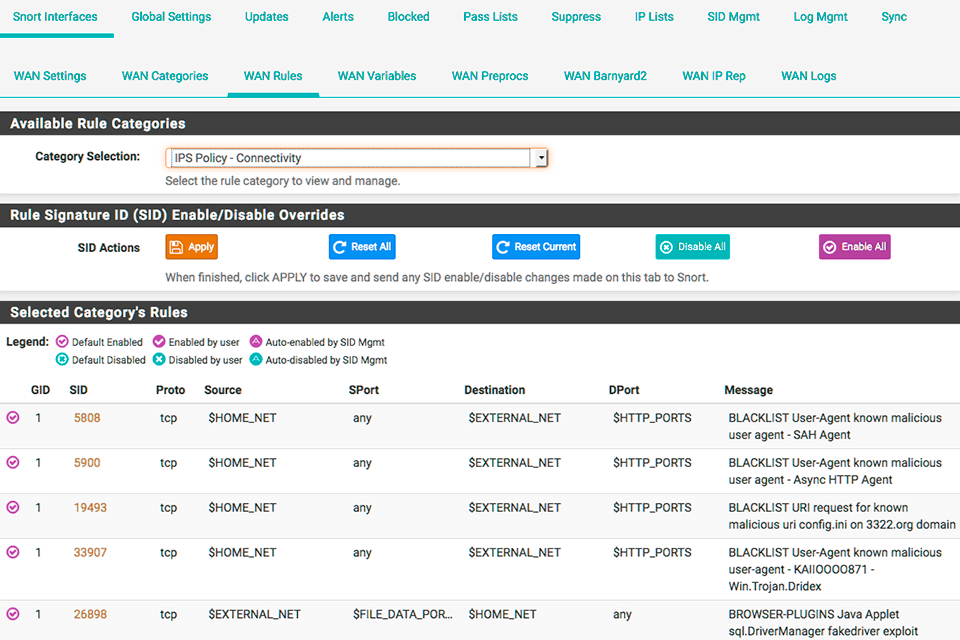This screenshot has height=640, width=960.
Task: Open the Suppress tab
Action: click(576, 17)
